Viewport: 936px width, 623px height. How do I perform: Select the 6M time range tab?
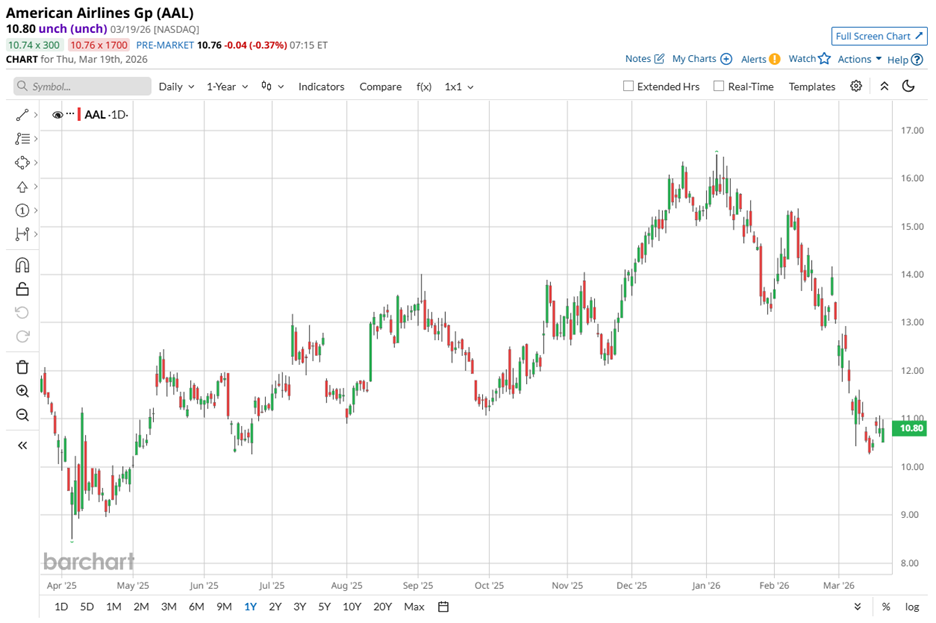[x=196, y=607]
